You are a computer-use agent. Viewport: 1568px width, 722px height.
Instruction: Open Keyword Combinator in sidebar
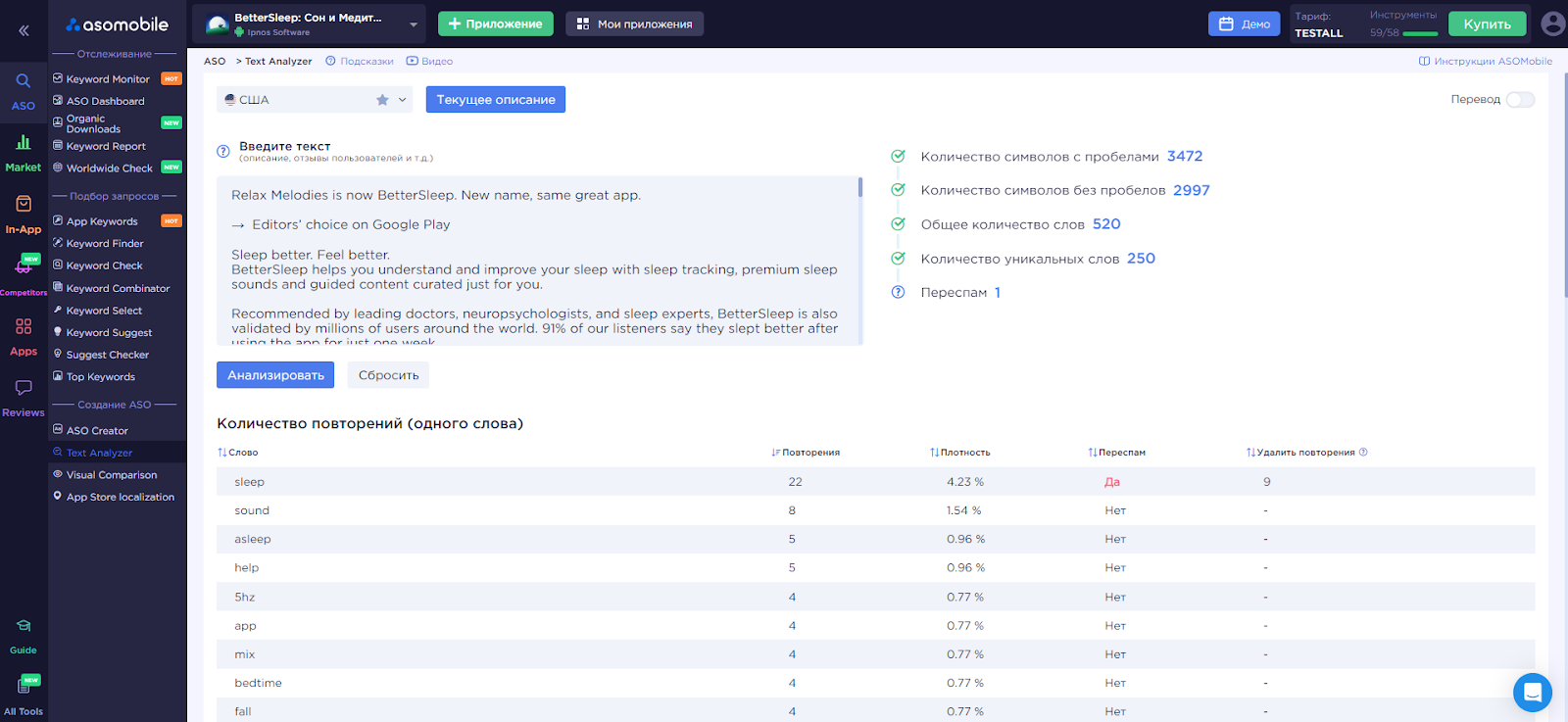pyautogui.click(x=117, y=288)
